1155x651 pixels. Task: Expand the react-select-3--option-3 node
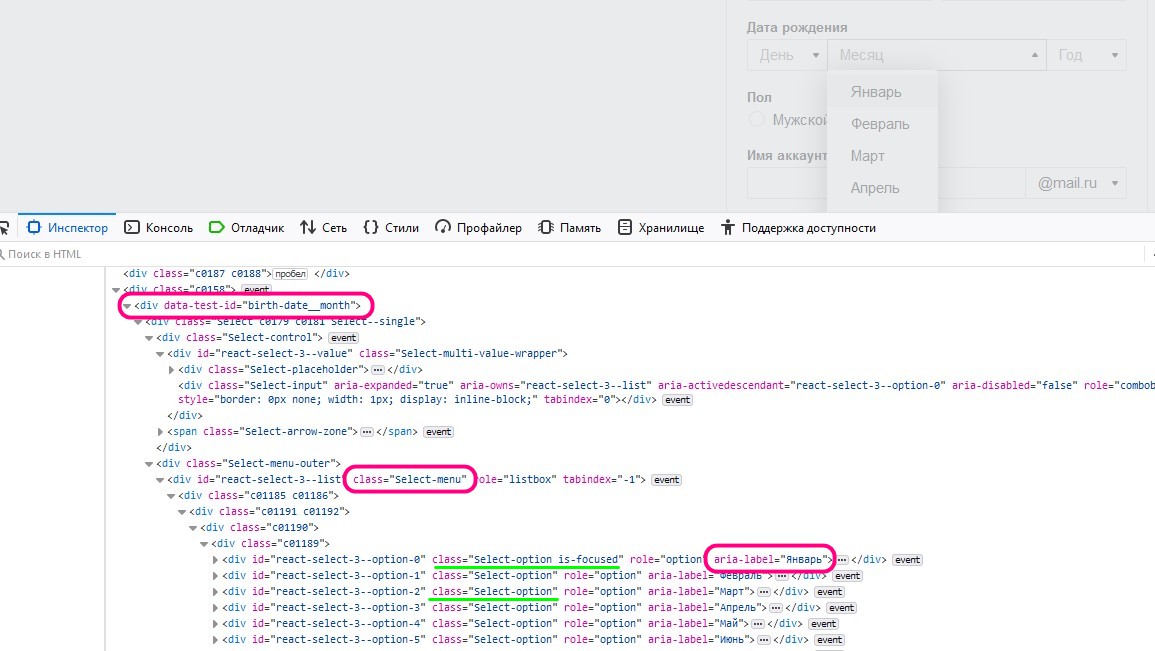(x=215, y=608)
